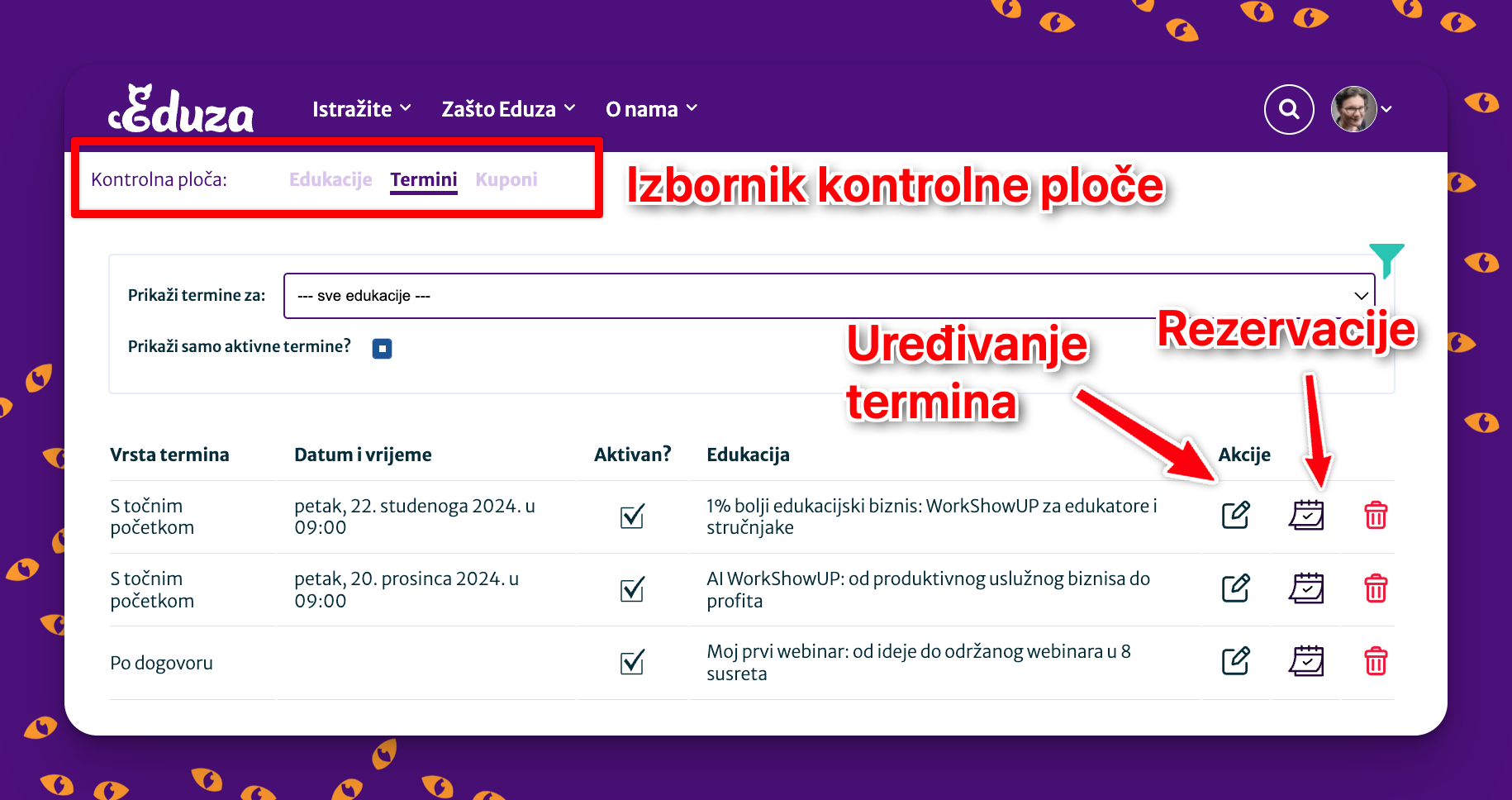Delete the Po dogovoru appointment
1512x800 pixels.
1375,661
